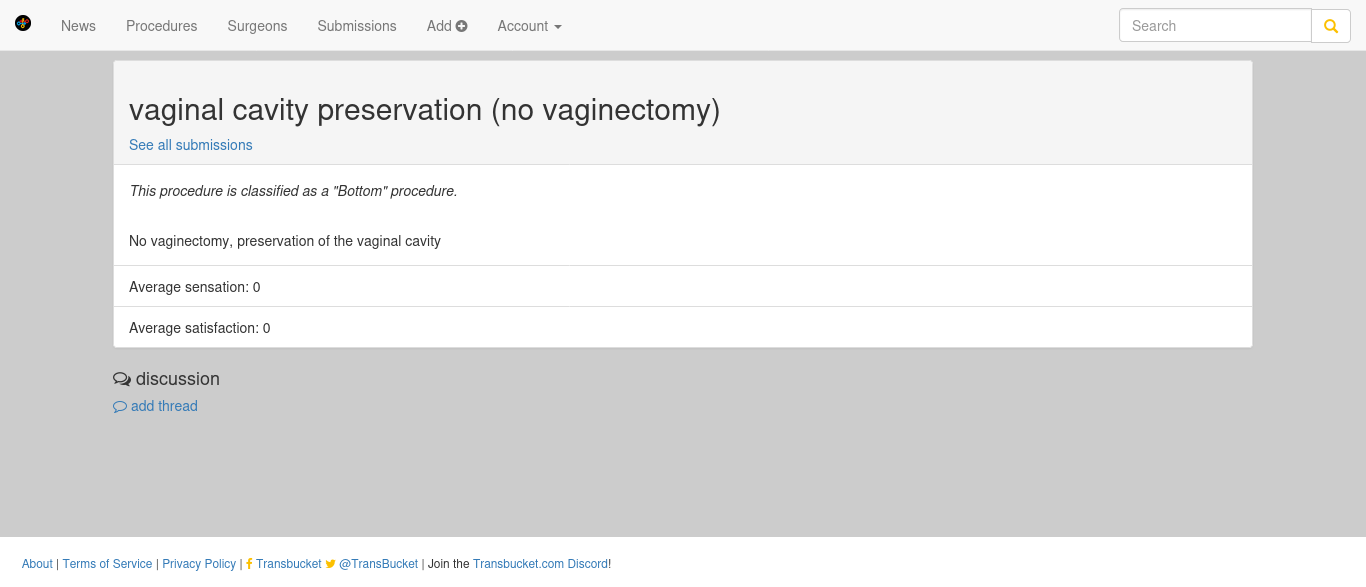Expand the Account dropdown menu
Viewport: 1366px width, 587px height.
coord(530,26)
